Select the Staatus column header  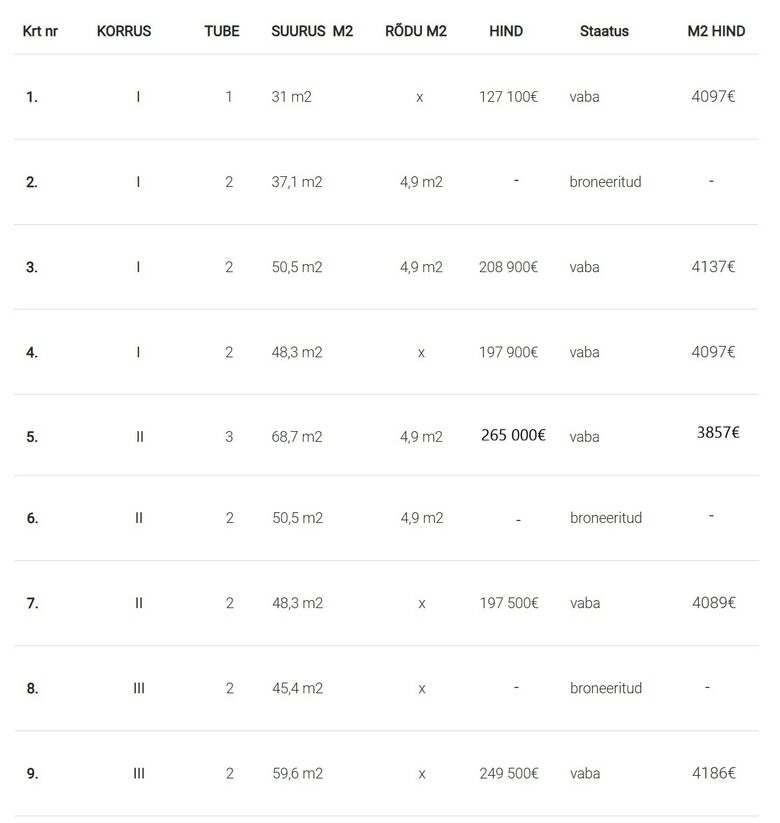pyautogui.click(x=604, y=31)
